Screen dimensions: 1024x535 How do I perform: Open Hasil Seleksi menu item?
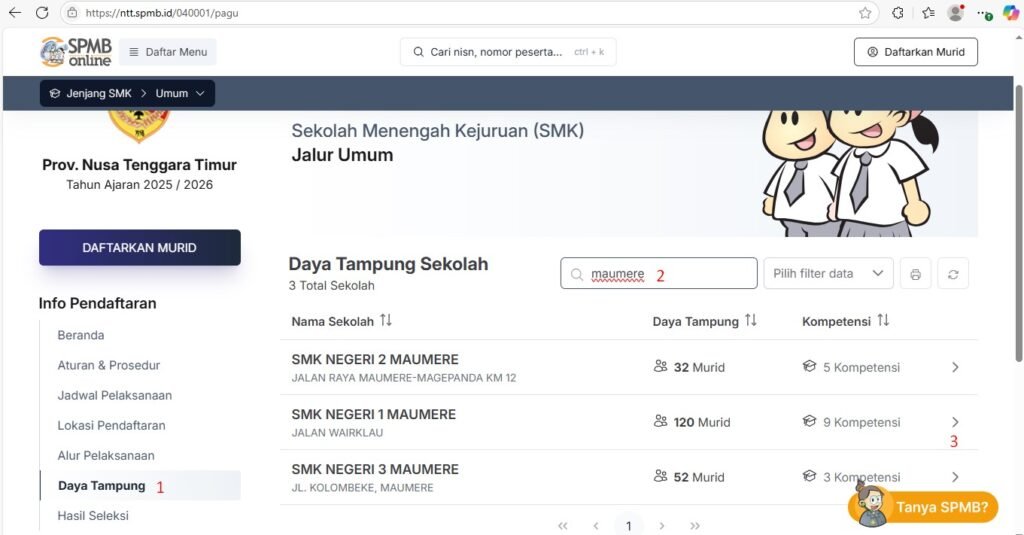tap(93, 515)
